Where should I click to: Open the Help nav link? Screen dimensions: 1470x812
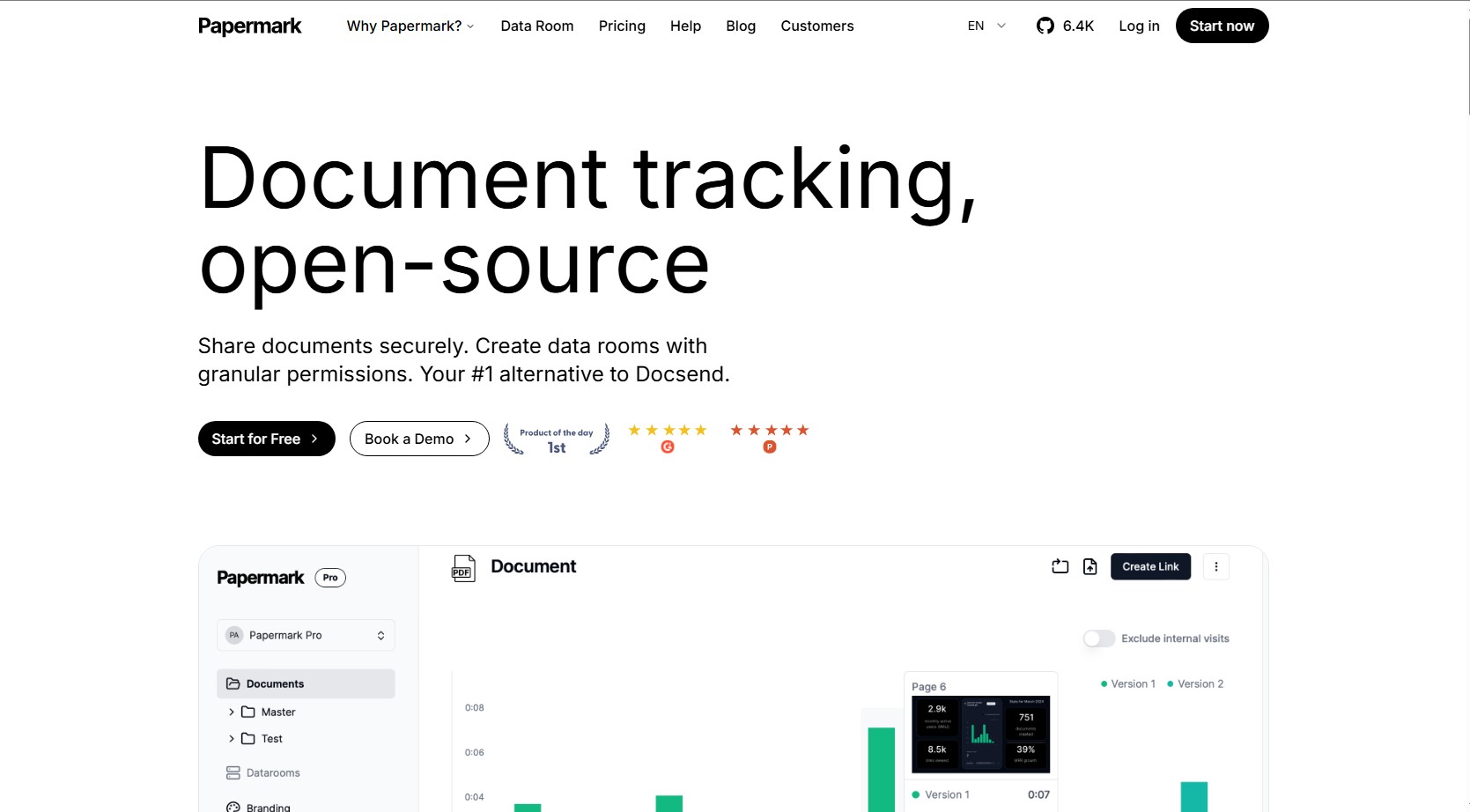tap(685, 26)
